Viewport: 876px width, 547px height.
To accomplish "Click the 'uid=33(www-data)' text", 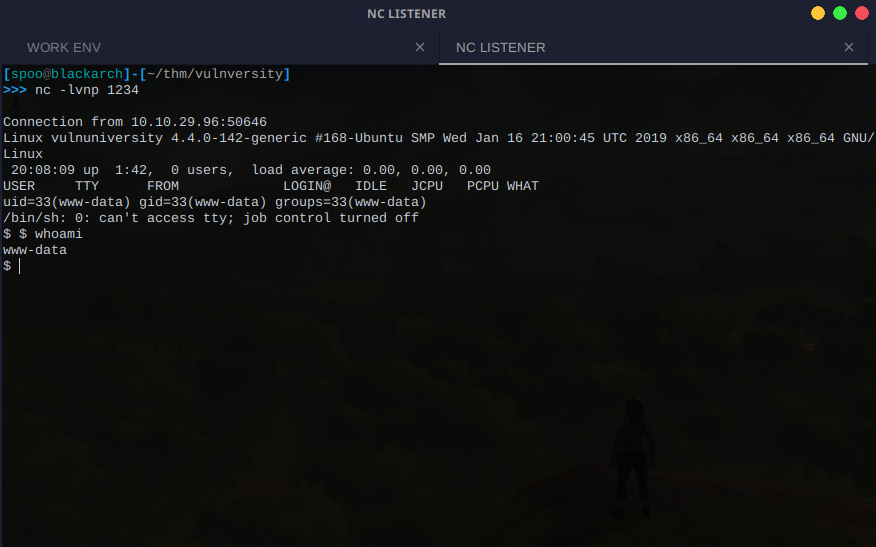I will pos(66,202).
